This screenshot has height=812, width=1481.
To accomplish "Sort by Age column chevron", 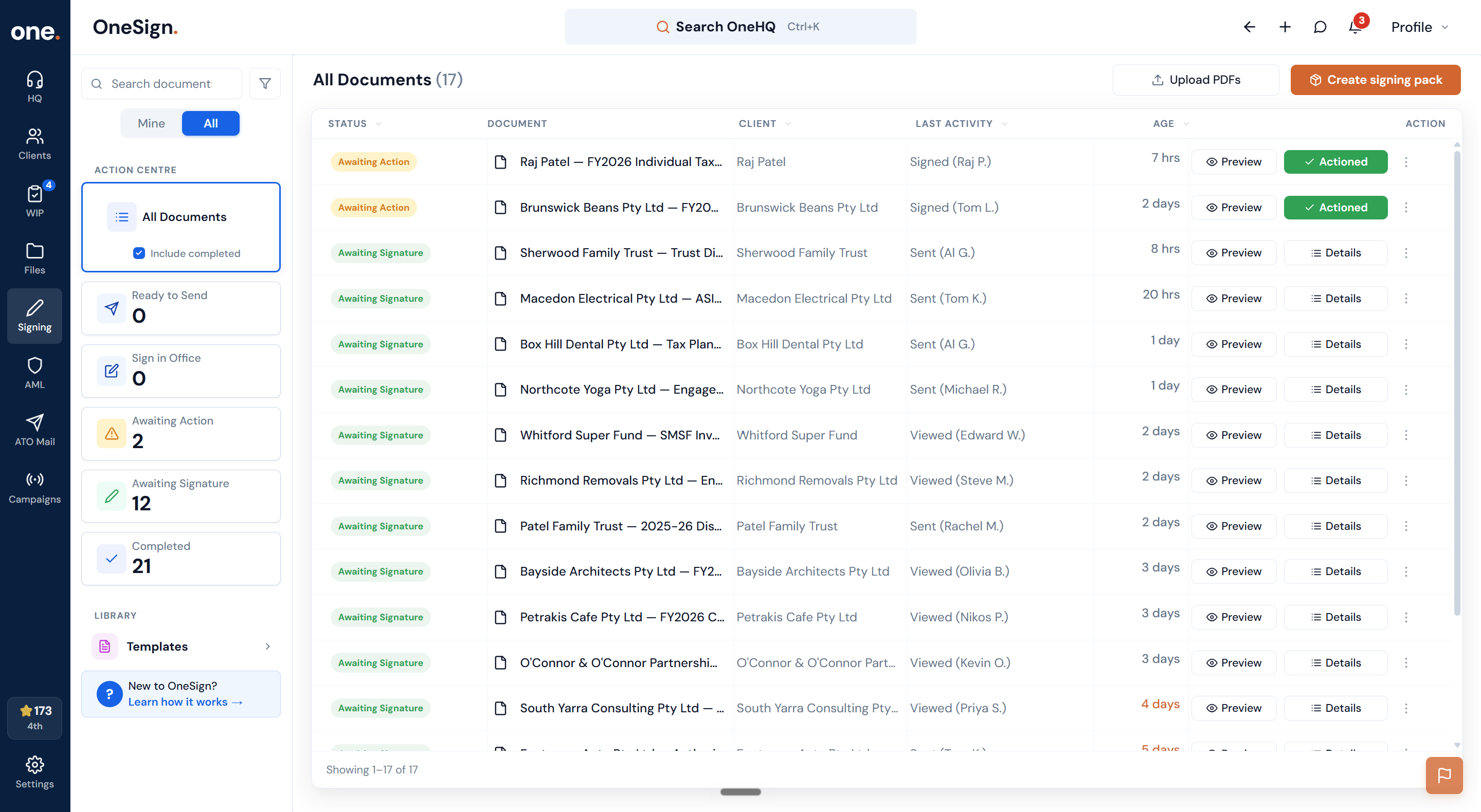I will tap(1186, 123).
